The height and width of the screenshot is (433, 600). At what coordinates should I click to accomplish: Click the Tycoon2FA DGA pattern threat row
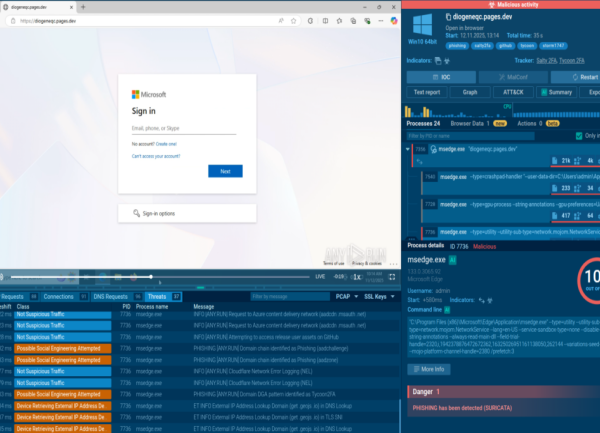coord(199,394)
